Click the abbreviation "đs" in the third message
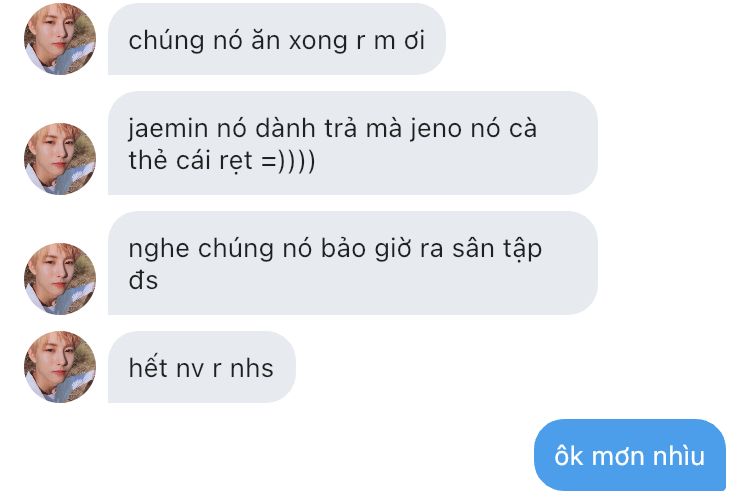The width and height of the screenshot is (750, 498). click(143, 280)
